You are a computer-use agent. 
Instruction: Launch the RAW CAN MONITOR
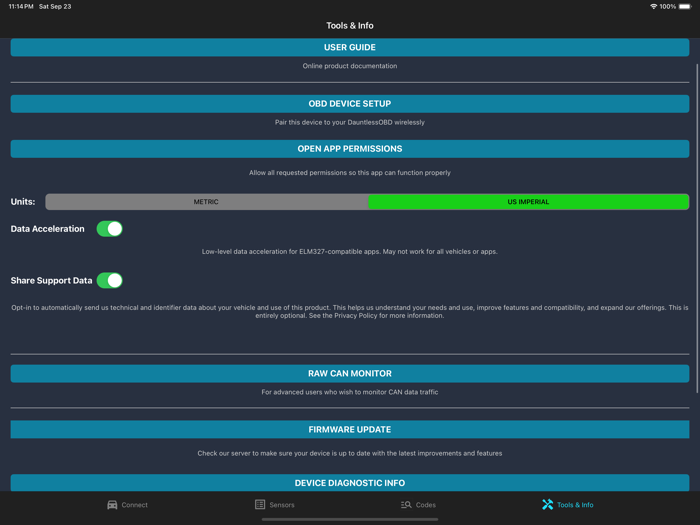point(350,373)
